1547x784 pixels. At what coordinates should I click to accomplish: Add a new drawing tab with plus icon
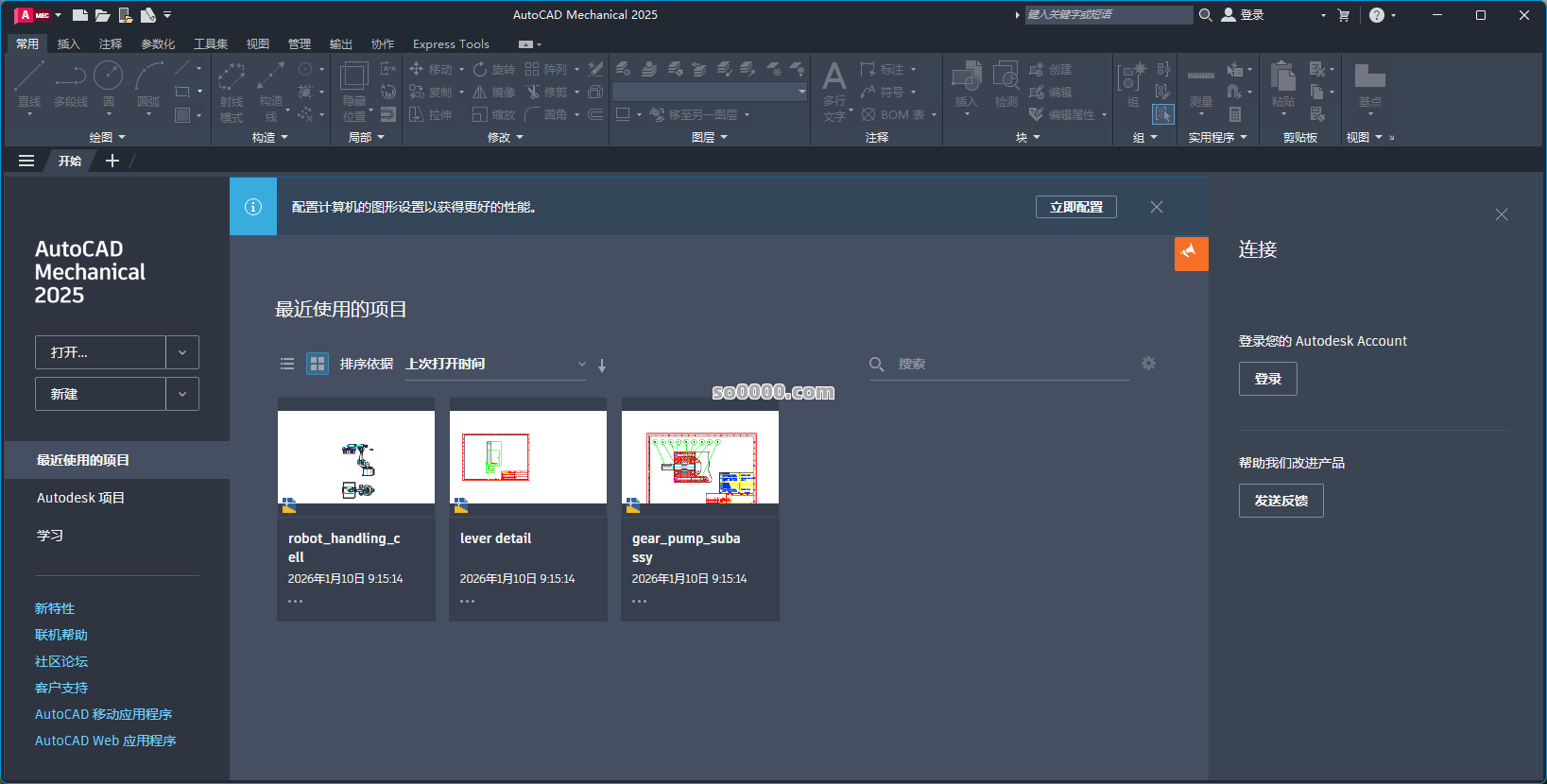(112, 161)
